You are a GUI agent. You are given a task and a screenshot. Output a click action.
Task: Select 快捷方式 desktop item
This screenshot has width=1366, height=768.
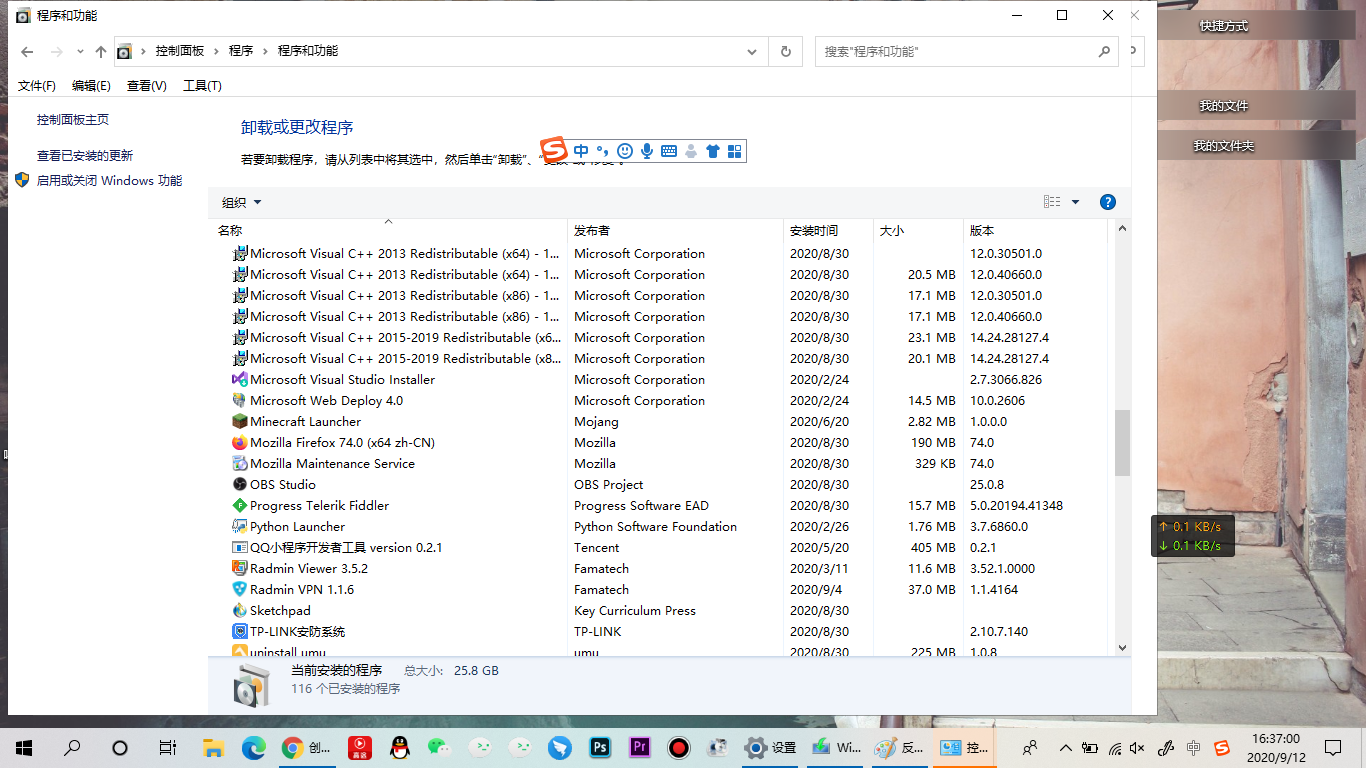[1224, 26]
